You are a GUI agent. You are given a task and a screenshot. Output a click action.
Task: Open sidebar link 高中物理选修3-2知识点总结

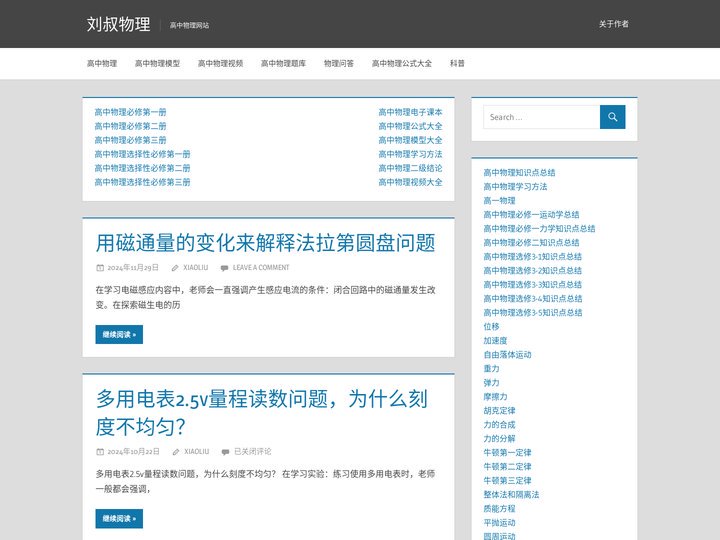point(533,270)
